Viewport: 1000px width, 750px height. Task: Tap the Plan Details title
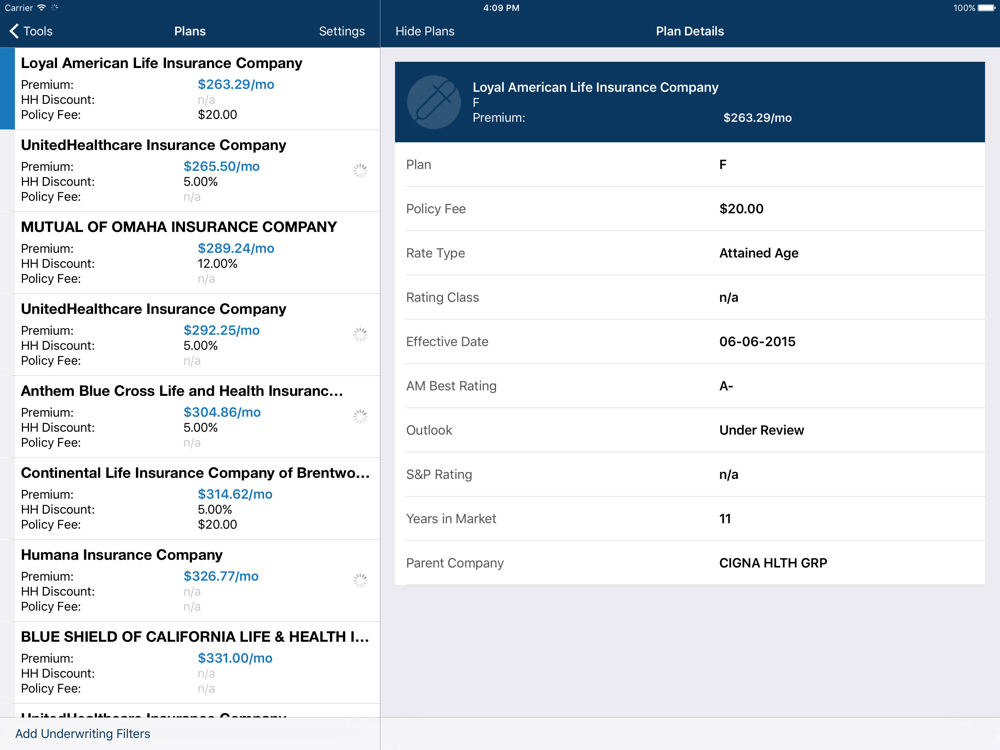pos(690,31)
